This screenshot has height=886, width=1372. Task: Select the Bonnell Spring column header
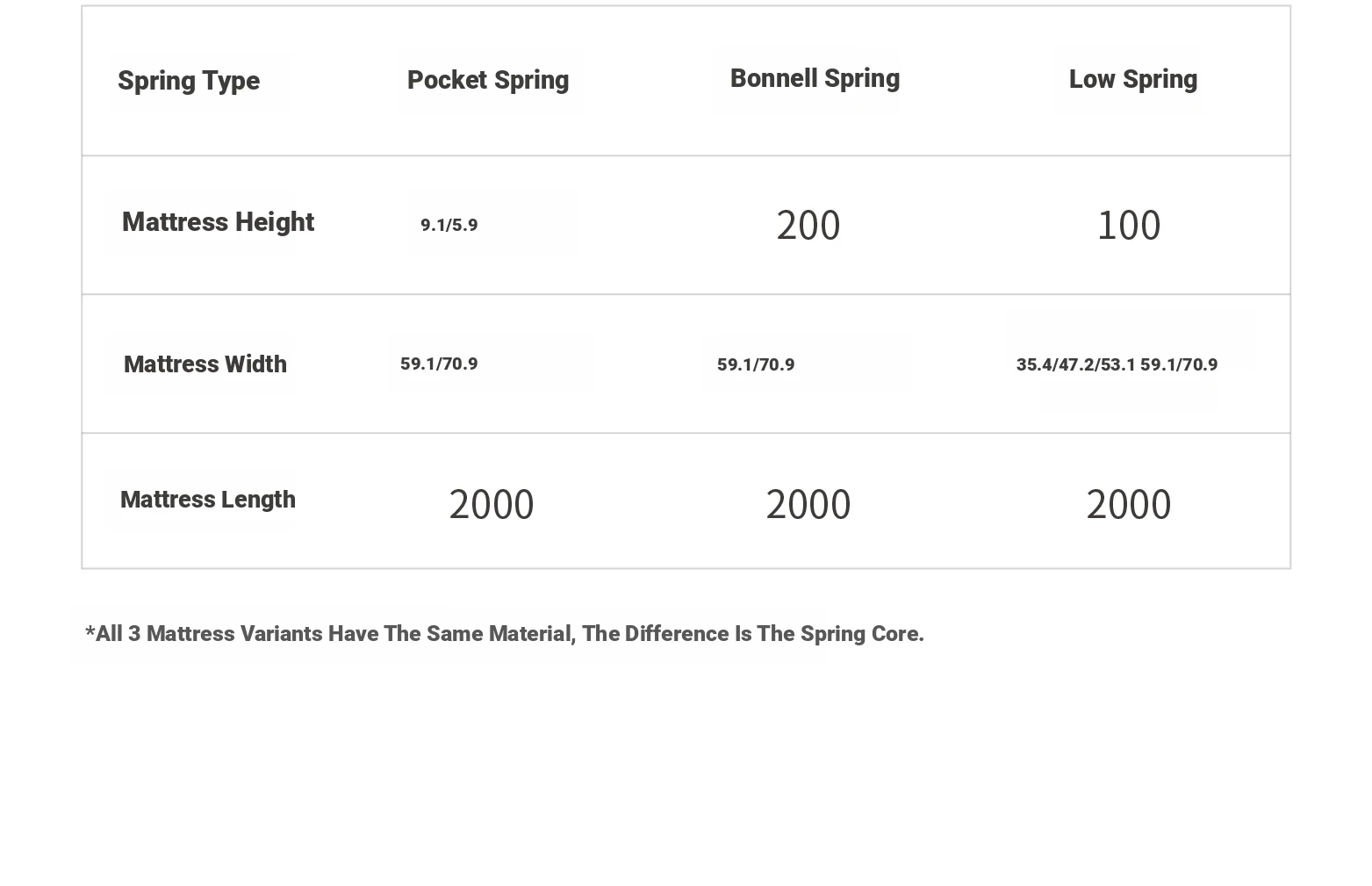point(815,78)
